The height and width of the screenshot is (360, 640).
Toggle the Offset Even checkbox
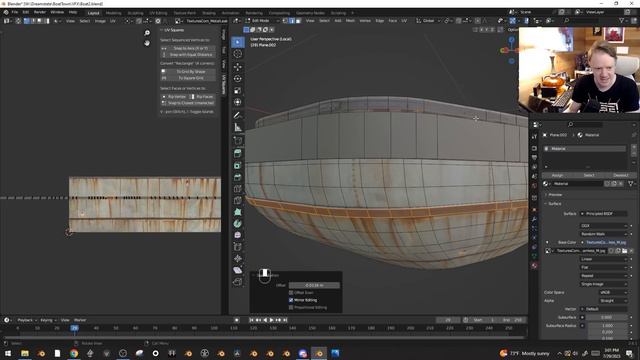click(x=291, y=293)
